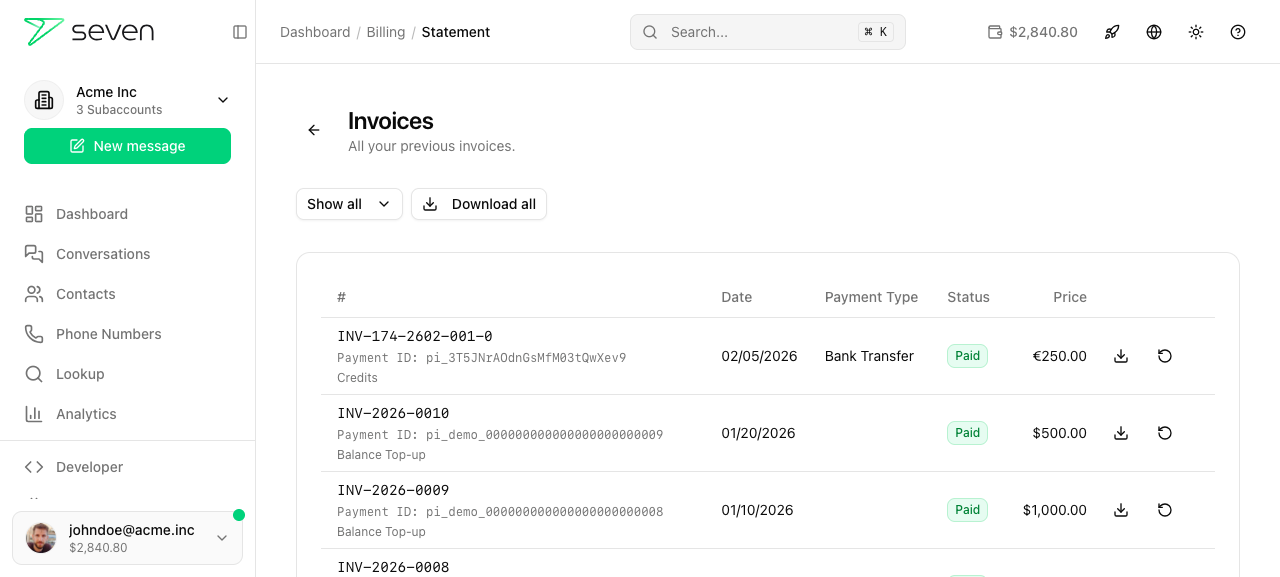Screen dimensions: 1280x577
Task: Click Paid badge for $1,000.00 invoice
Action: pos(967,510)
